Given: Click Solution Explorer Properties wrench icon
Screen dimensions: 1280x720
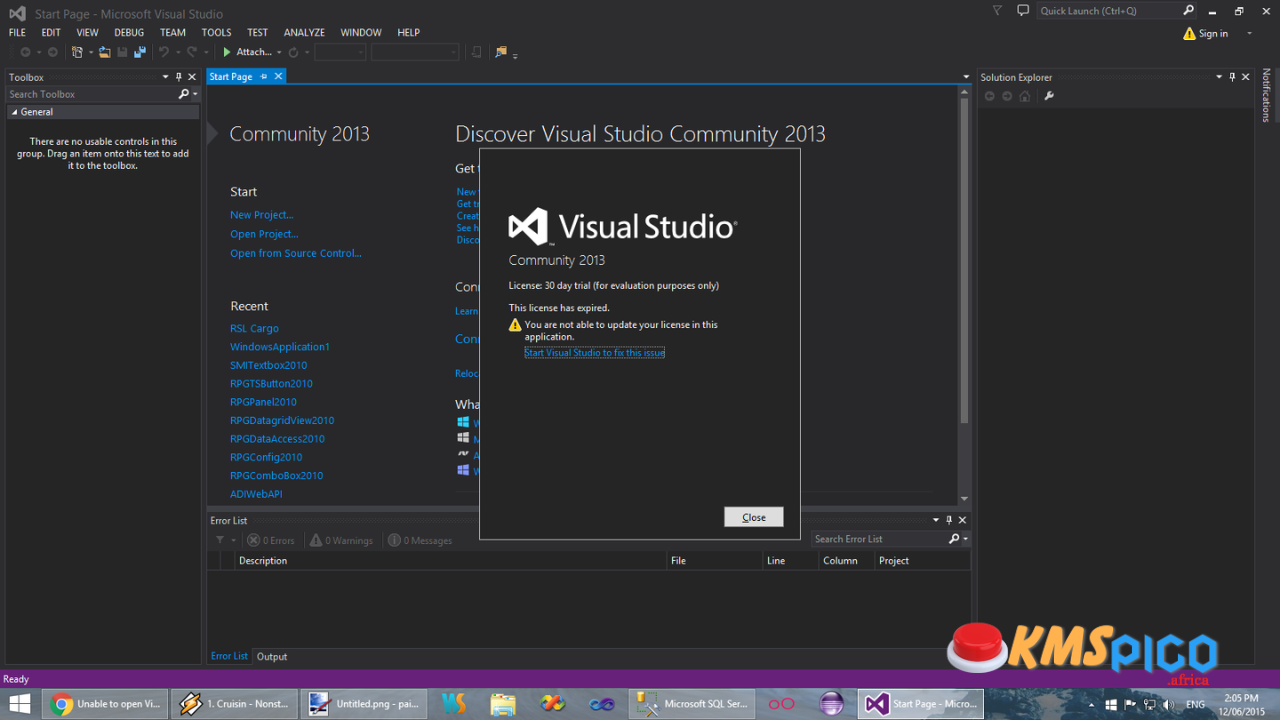Looking at the screenshot, I should (1049, 96).
